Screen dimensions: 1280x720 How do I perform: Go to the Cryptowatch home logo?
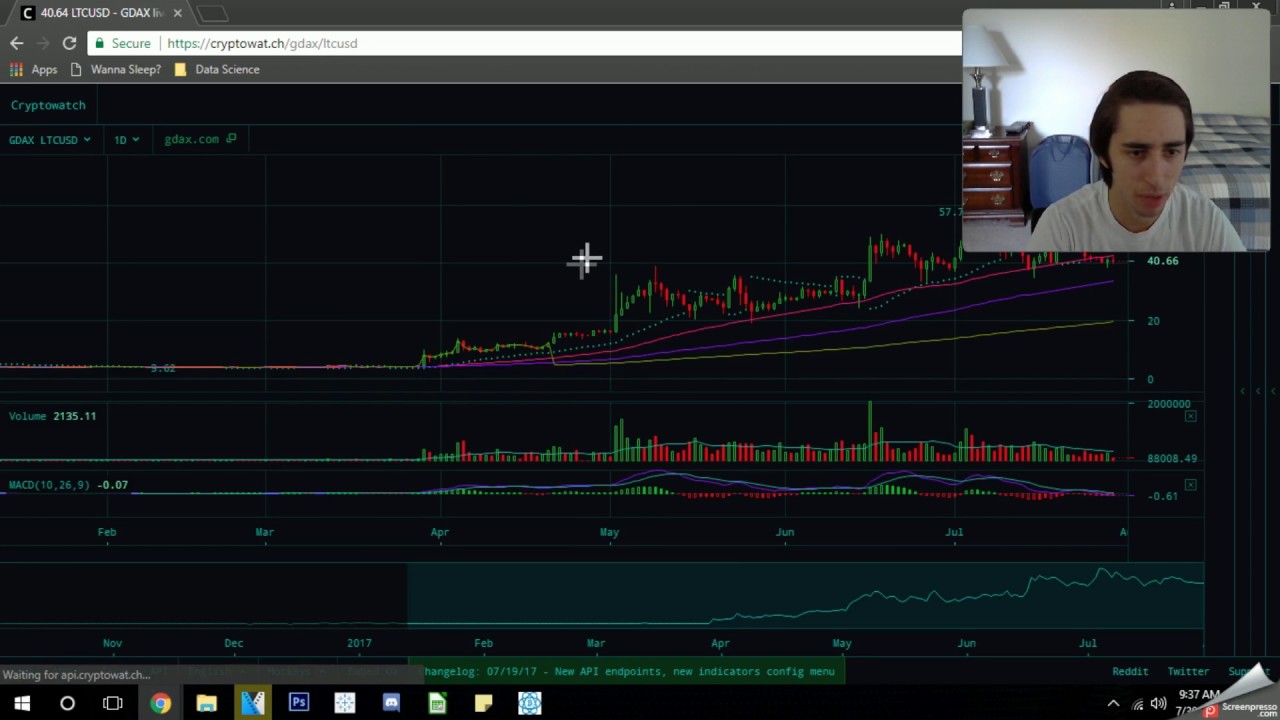48,105
